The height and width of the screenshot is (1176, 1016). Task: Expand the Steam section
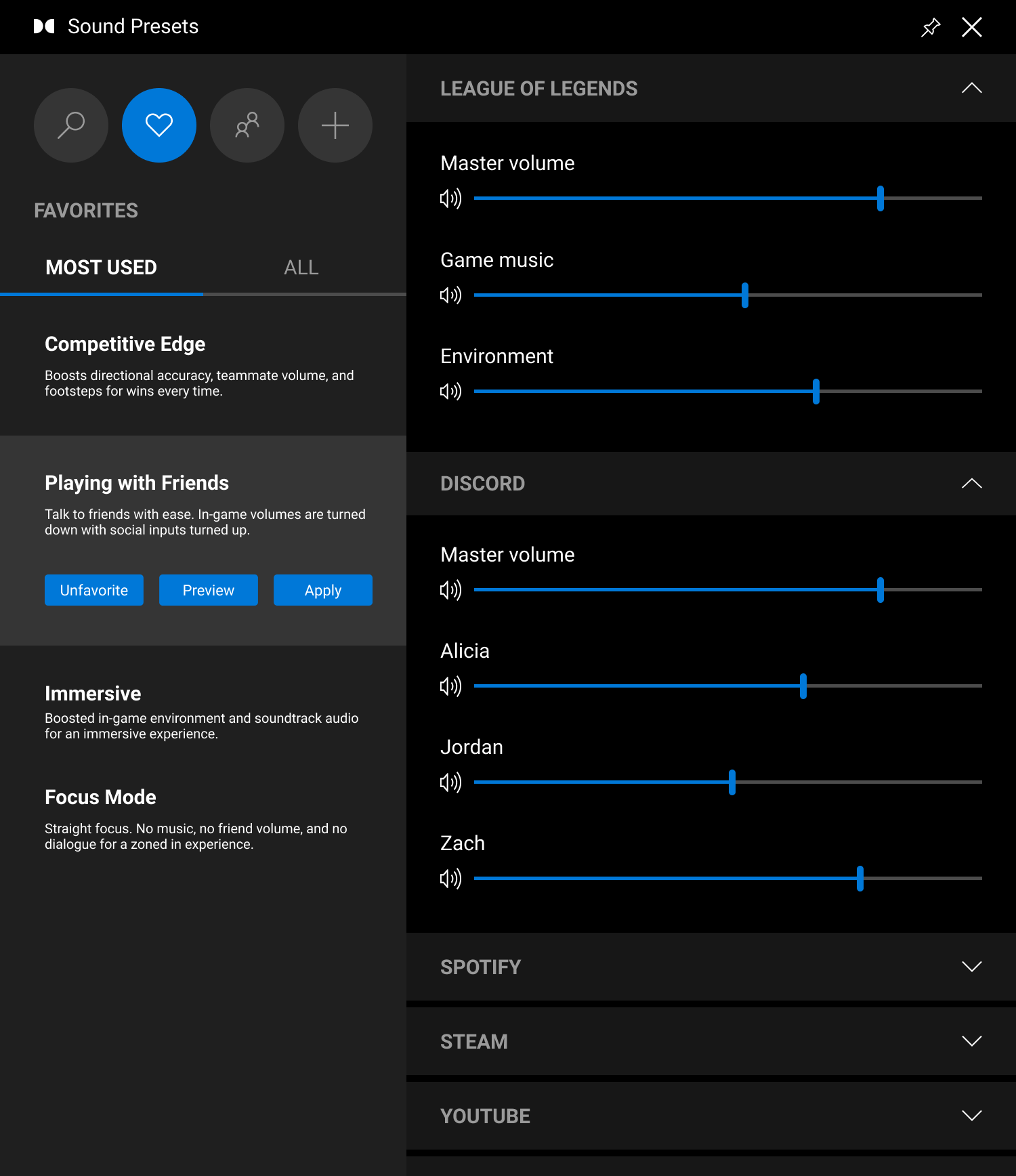click(972, 1041)
